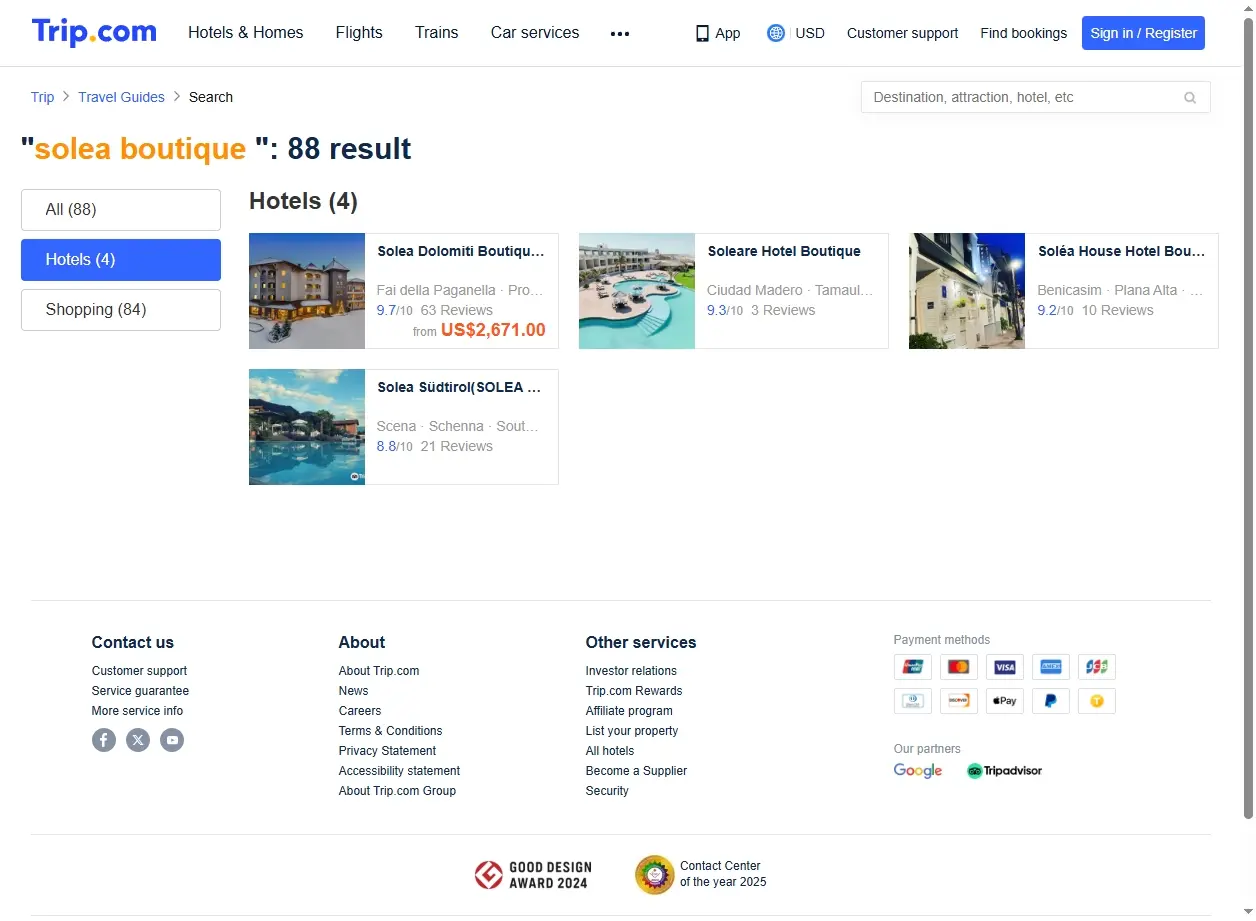This screenshot has height=921, width=1256.
Task: Open Trip.com Rewards link
Action: [634, 691]
